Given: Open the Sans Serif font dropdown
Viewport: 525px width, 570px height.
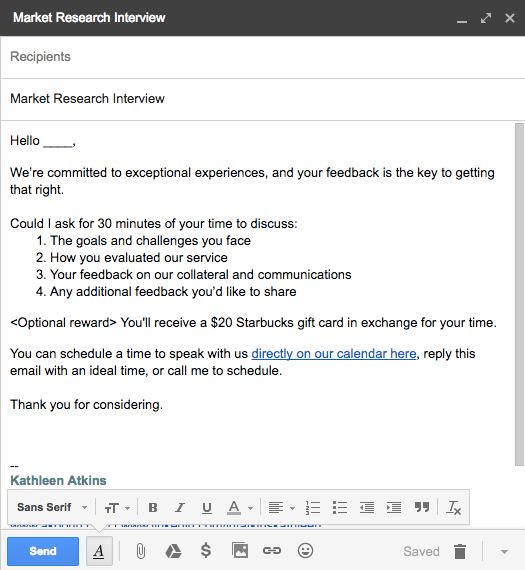Looking at the screenshot, I should point(52,507).
